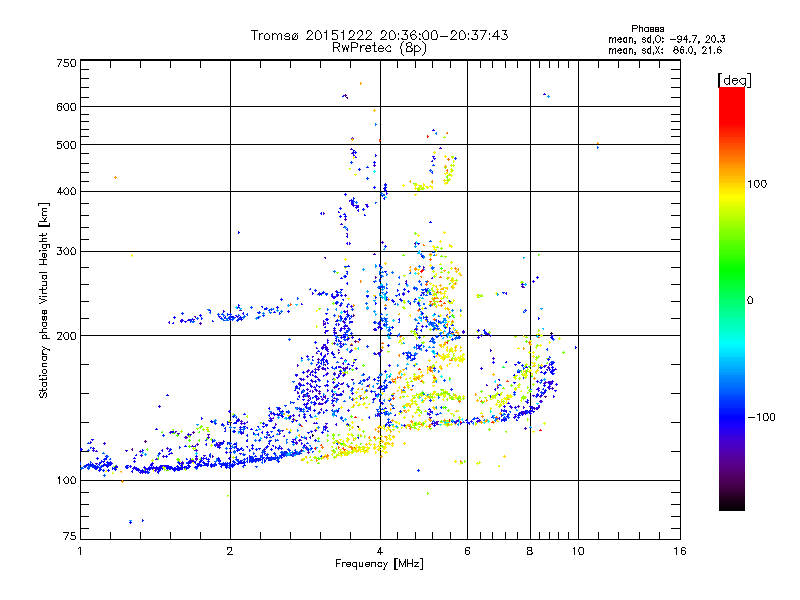Click the x-axis tick label "2"
800x600 pixels.
230,551
